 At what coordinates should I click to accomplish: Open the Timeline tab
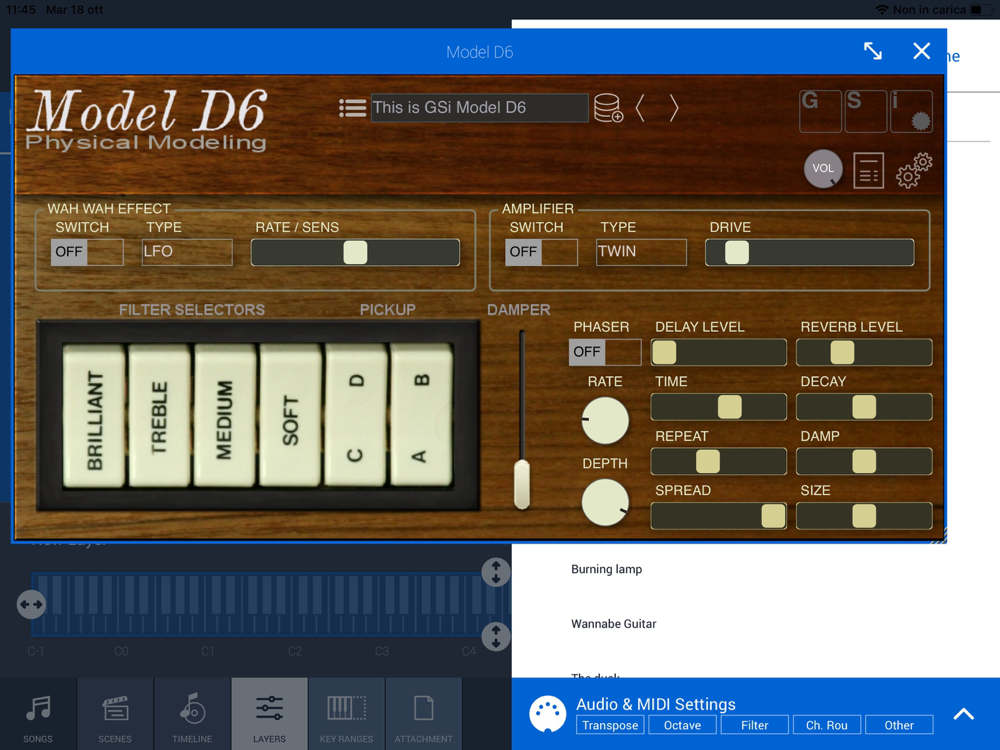tap(193, 714)
